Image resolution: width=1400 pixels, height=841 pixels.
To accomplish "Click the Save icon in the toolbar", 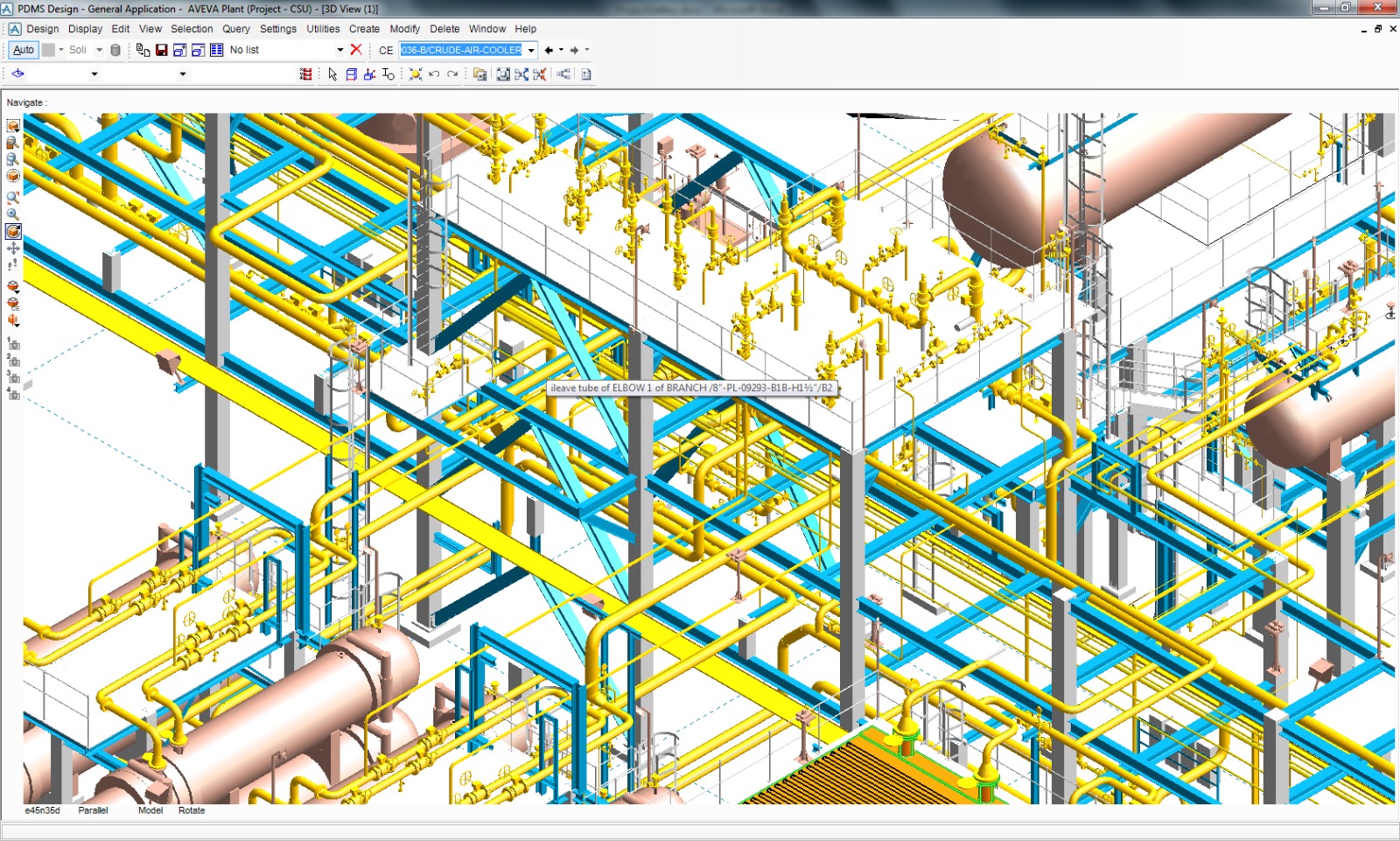I will 161,50.
